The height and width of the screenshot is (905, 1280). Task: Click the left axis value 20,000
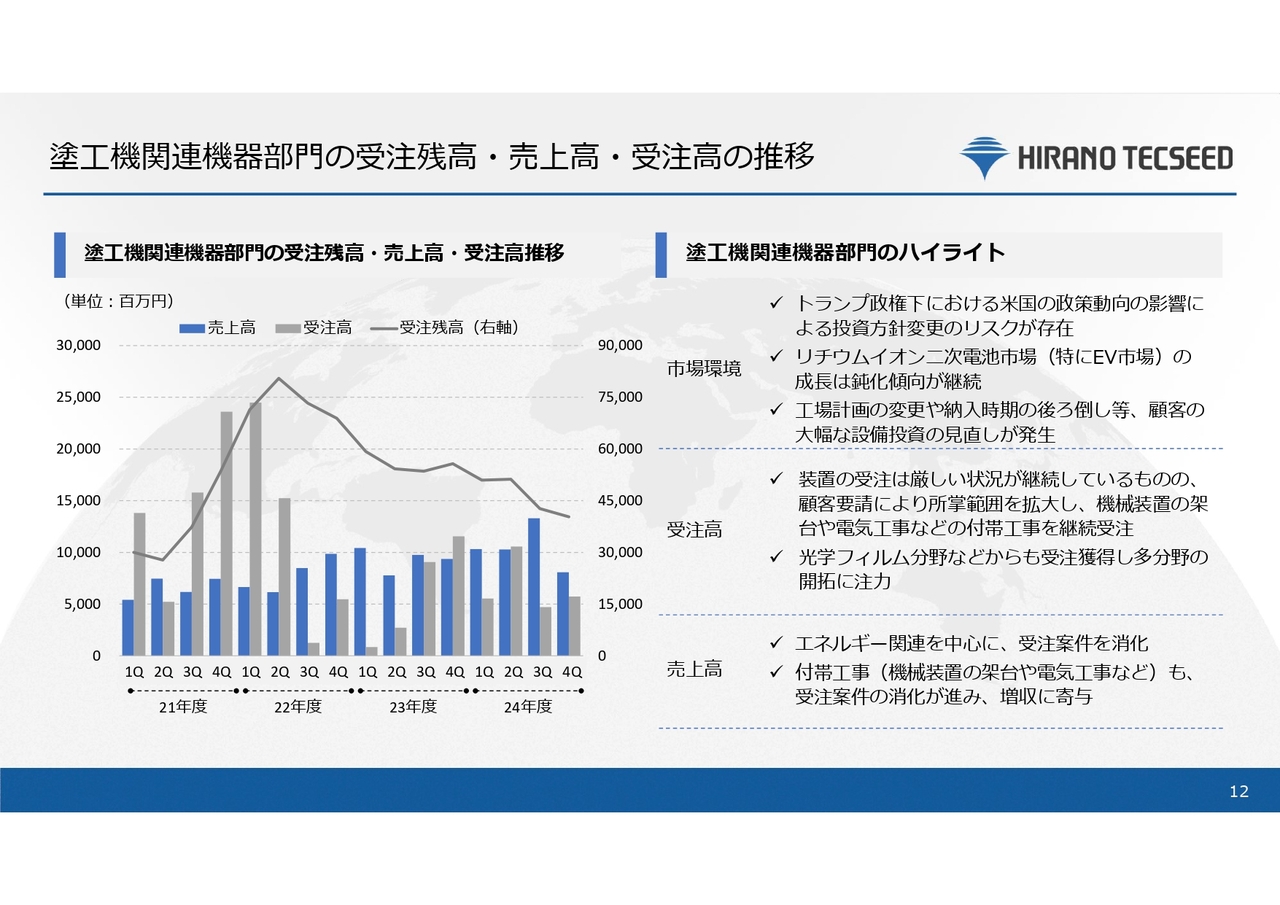78,449
